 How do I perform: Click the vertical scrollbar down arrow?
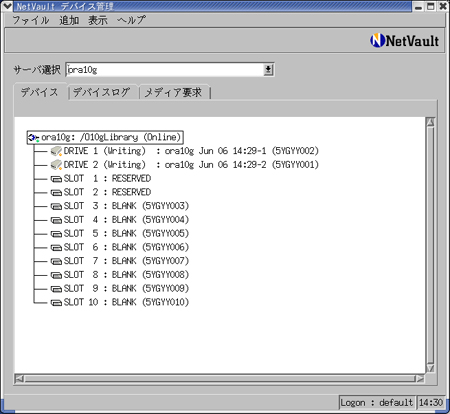(430, 368)
